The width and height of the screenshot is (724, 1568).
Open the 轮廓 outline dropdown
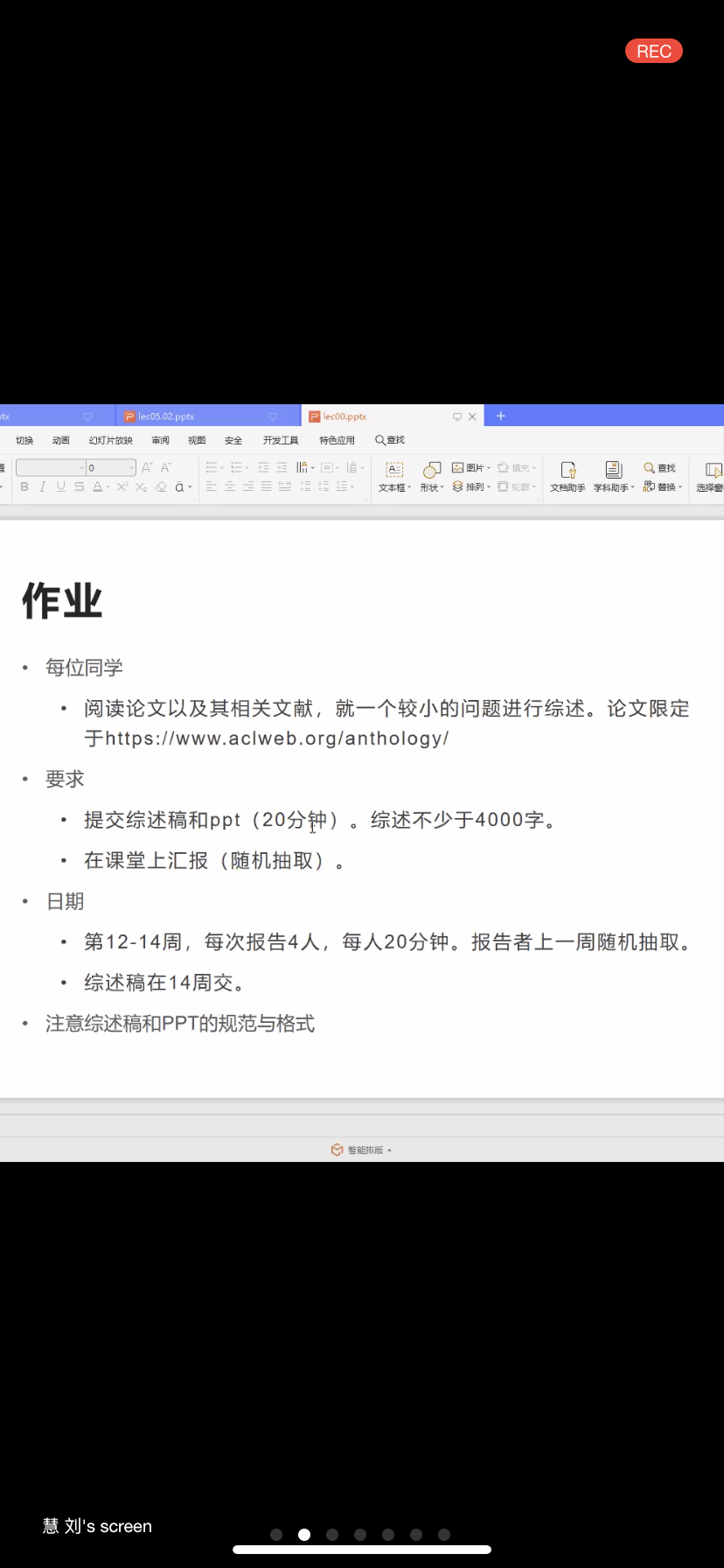[517, 486]
